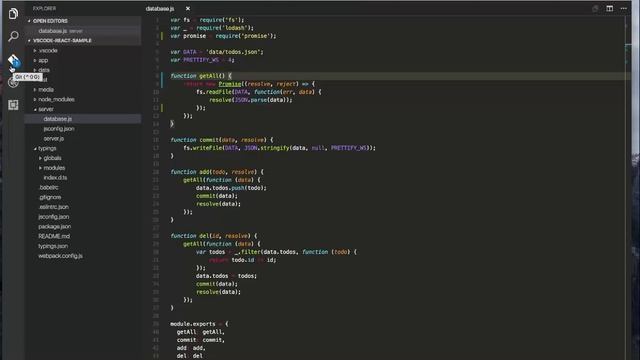The width and height of the screenshot is (640, 360).
Task: Open the webpack.config.js file
Action: pyautogui.click(x=60, y=256)
